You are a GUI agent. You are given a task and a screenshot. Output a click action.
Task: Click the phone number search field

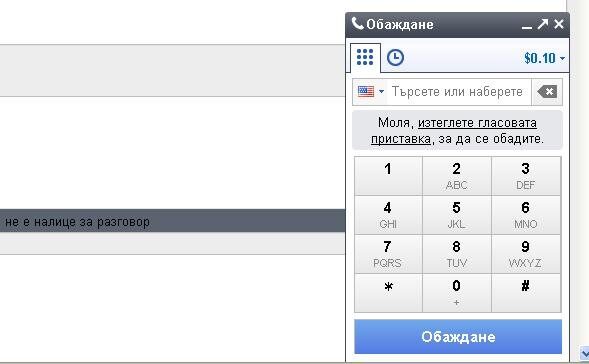coord(459,92)
